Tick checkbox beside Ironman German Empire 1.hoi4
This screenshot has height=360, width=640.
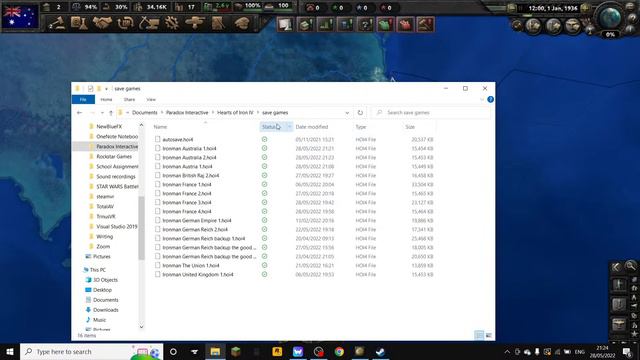coord(158,220)
